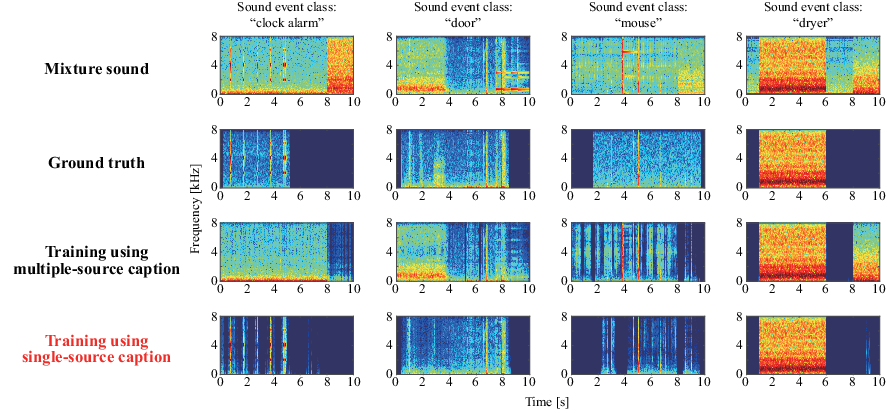
Task: View door multiple-source caption spectrogram
Action: coord(463,252)
